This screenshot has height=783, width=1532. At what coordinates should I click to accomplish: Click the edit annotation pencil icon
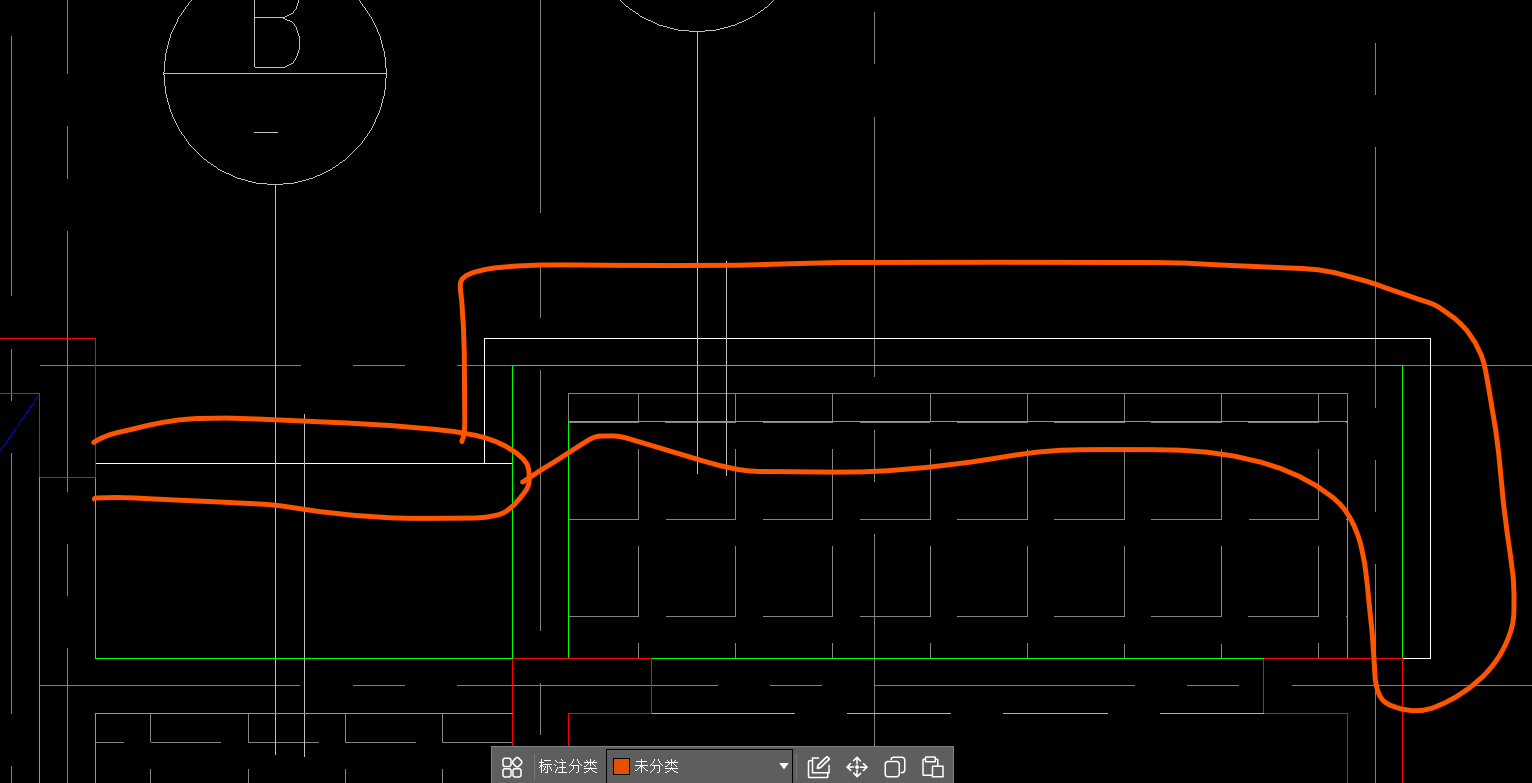pyautogui.click(x=819, y=767)
